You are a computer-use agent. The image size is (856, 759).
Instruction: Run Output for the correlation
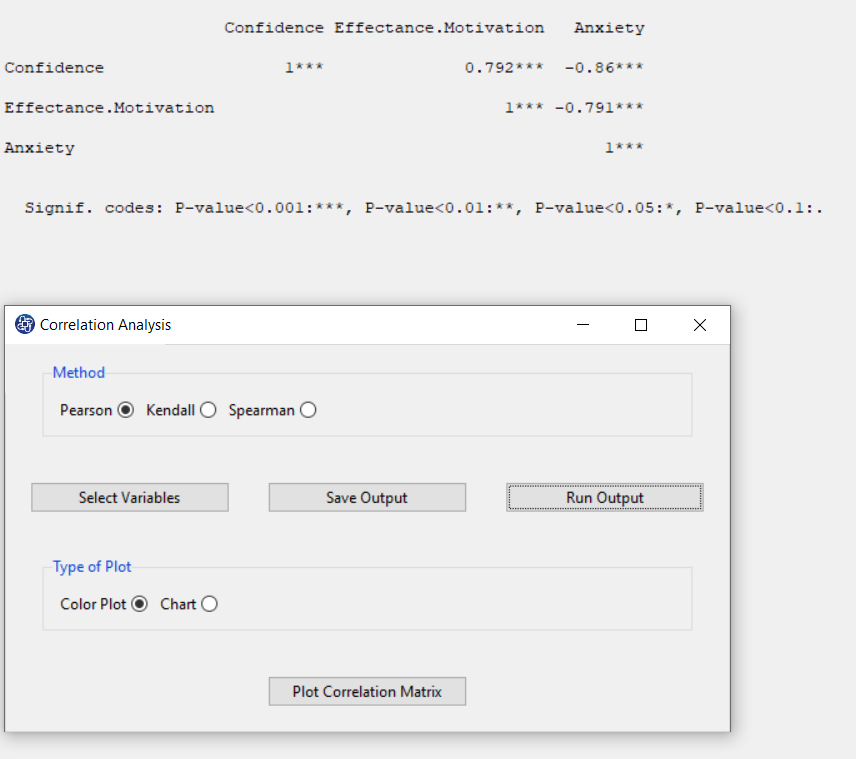pyautogui.click(x=605, y=497)
